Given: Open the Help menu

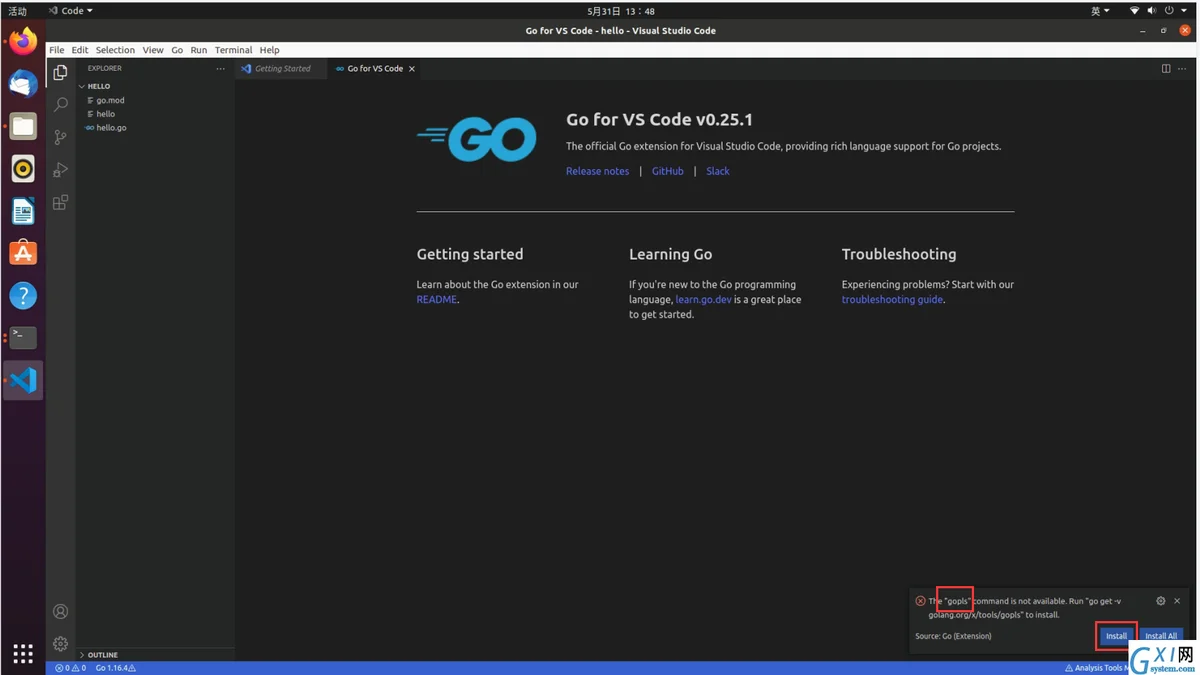Looking at the screenshot, I should point(270,50).
